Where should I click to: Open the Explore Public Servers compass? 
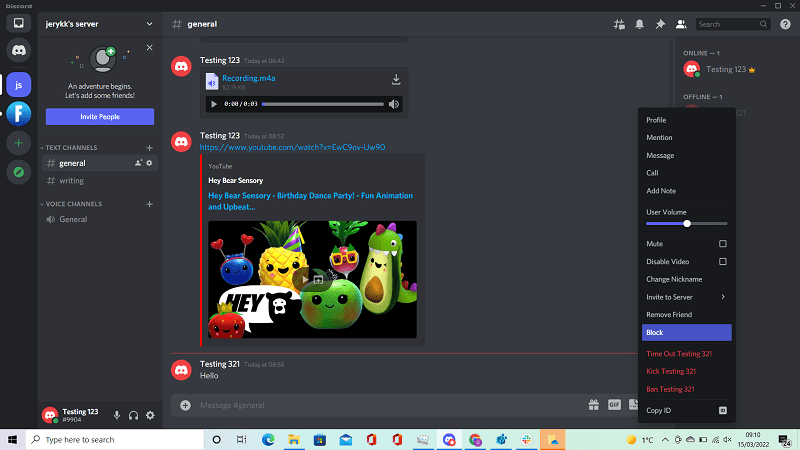20,173
